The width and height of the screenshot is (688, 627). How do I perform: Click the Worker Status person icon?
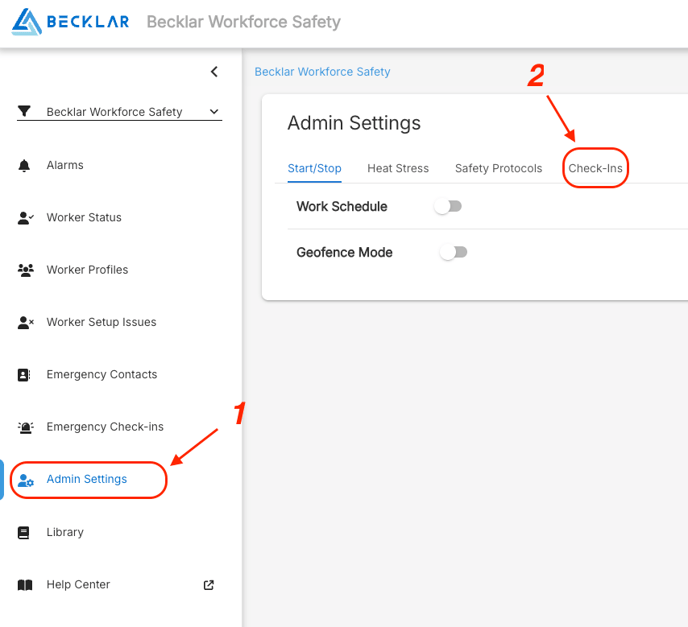(26, 218)
